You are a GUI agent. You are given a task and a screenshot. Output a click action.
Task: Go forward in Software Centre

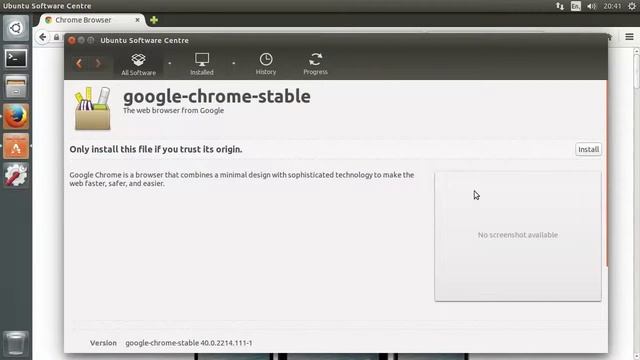tap(98, 63)
